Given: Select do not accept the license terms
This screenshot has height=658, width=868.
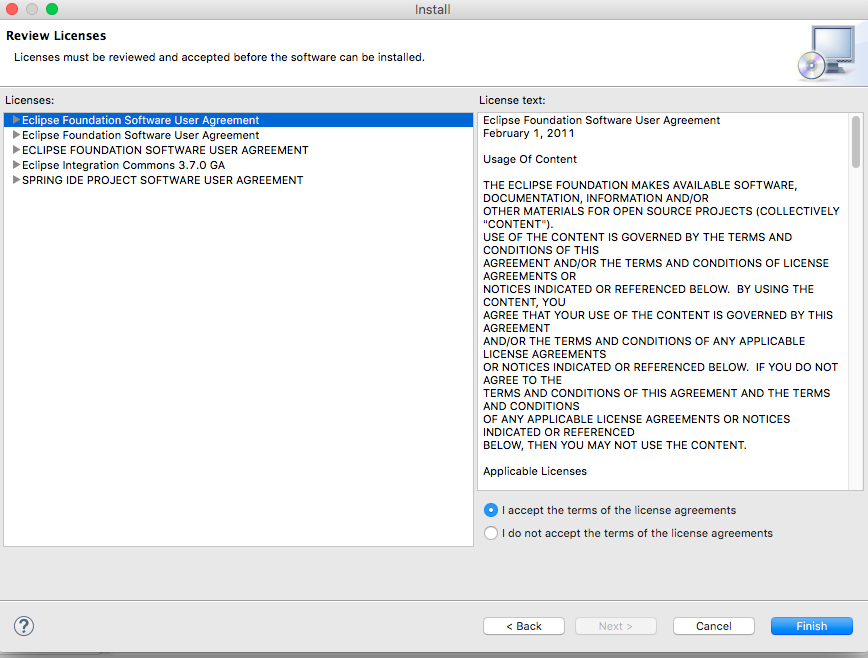Looking at the screenshot, I should [490, 533].
